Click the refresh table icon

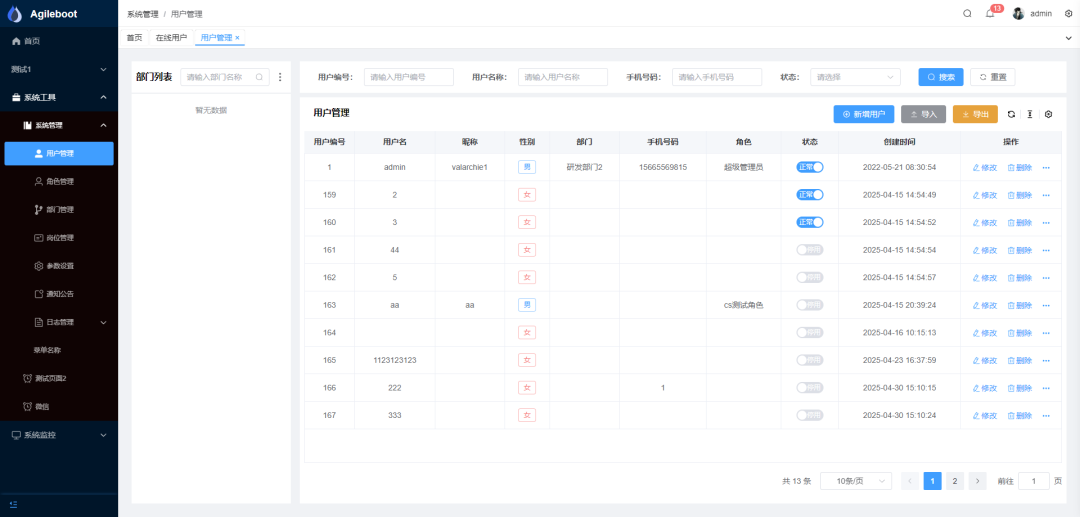pyautogui.click(x=1011, y=115)
